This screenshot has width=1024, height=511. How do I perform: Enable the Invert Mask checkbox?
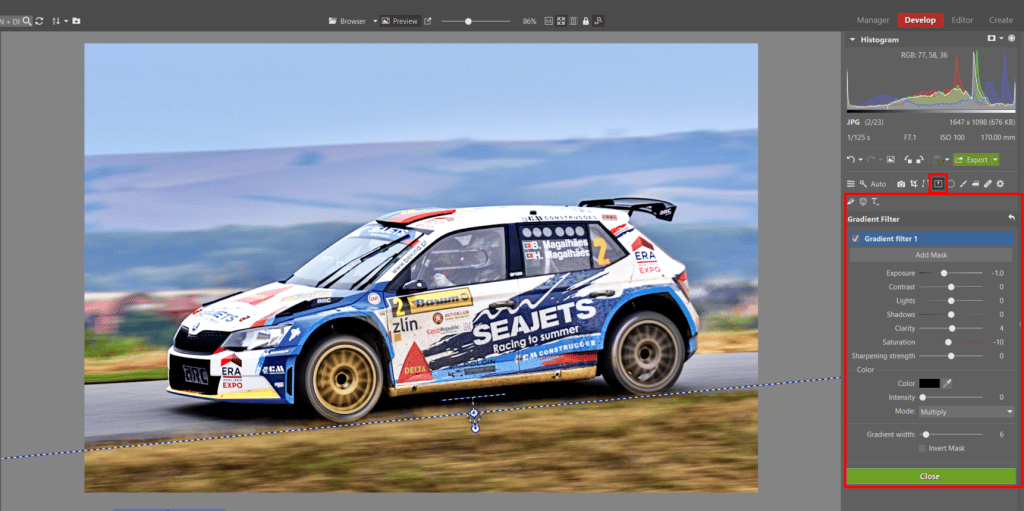(922, 448)
